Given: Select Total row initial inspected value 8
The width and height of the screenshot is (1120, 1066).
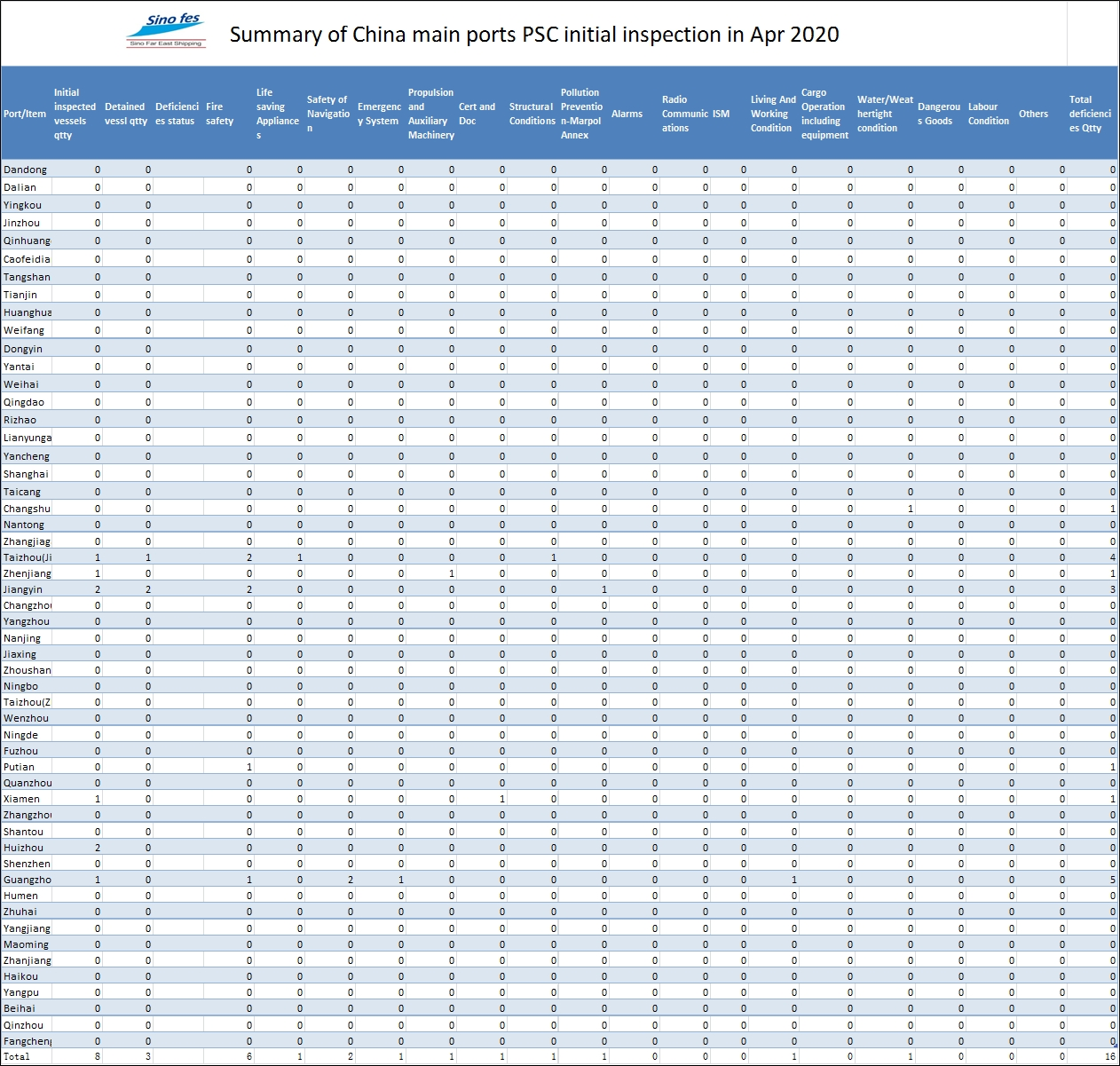Looking at the screenshot, I should click(x=98, y=1056).
